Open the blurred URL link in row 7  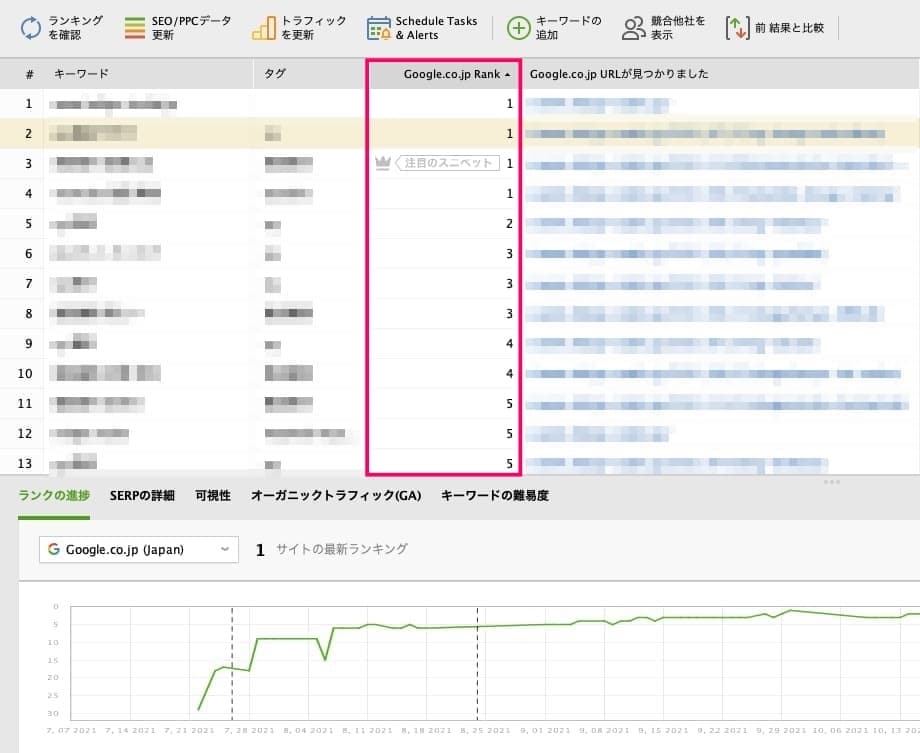pos(672,284)
